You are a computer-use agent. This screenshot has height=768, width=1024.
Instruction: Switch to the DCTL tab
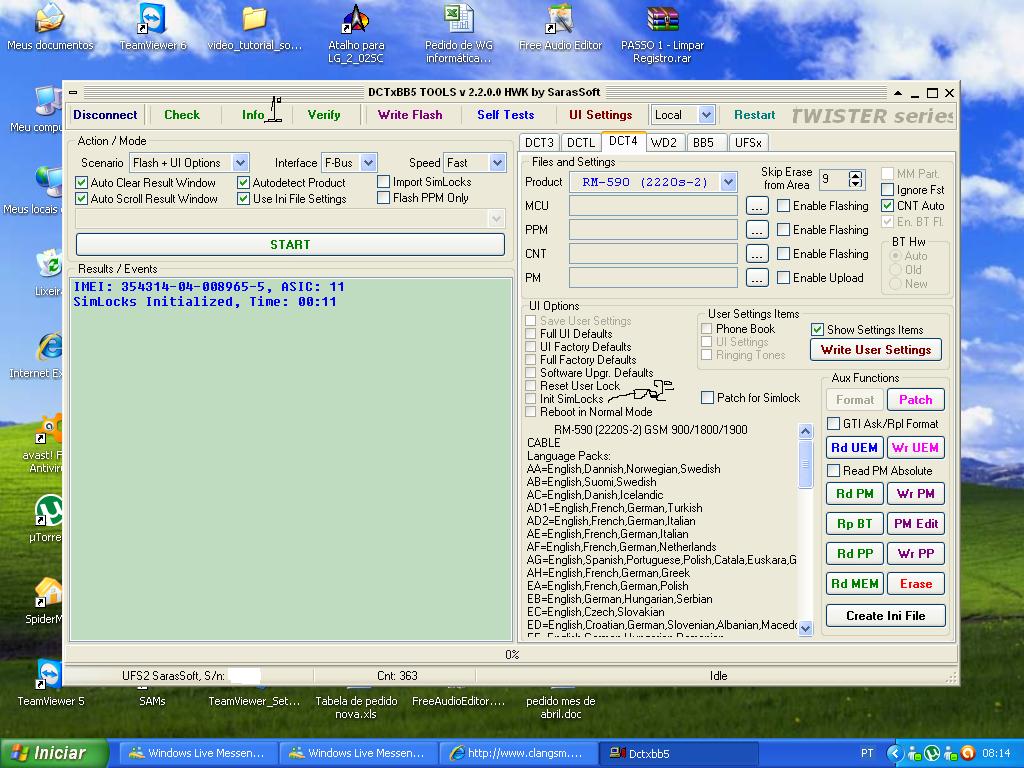tap(581, 142)
